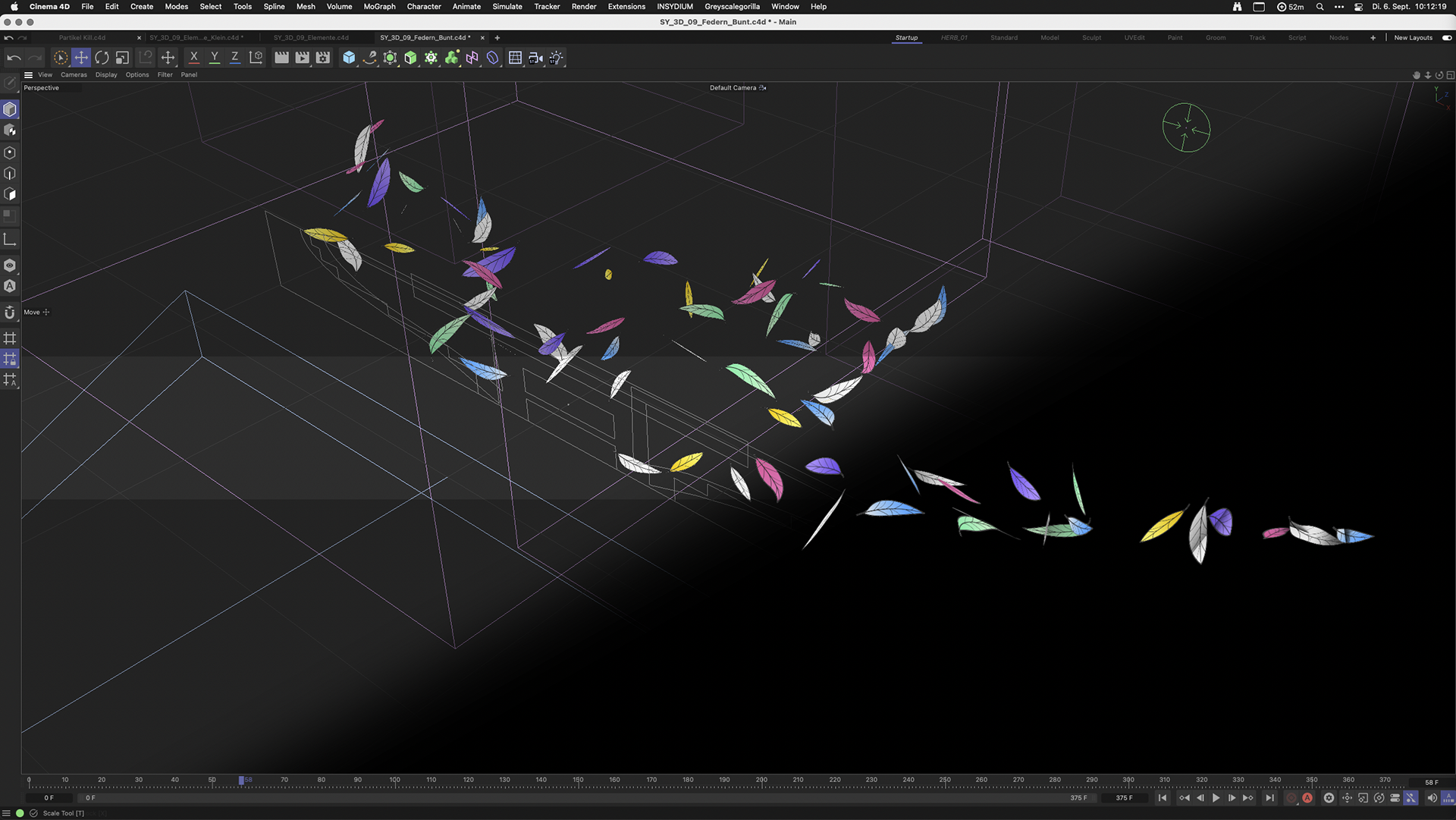Toggle X axis lock
Screen dimensions: 1456x820
pos(194,58)
